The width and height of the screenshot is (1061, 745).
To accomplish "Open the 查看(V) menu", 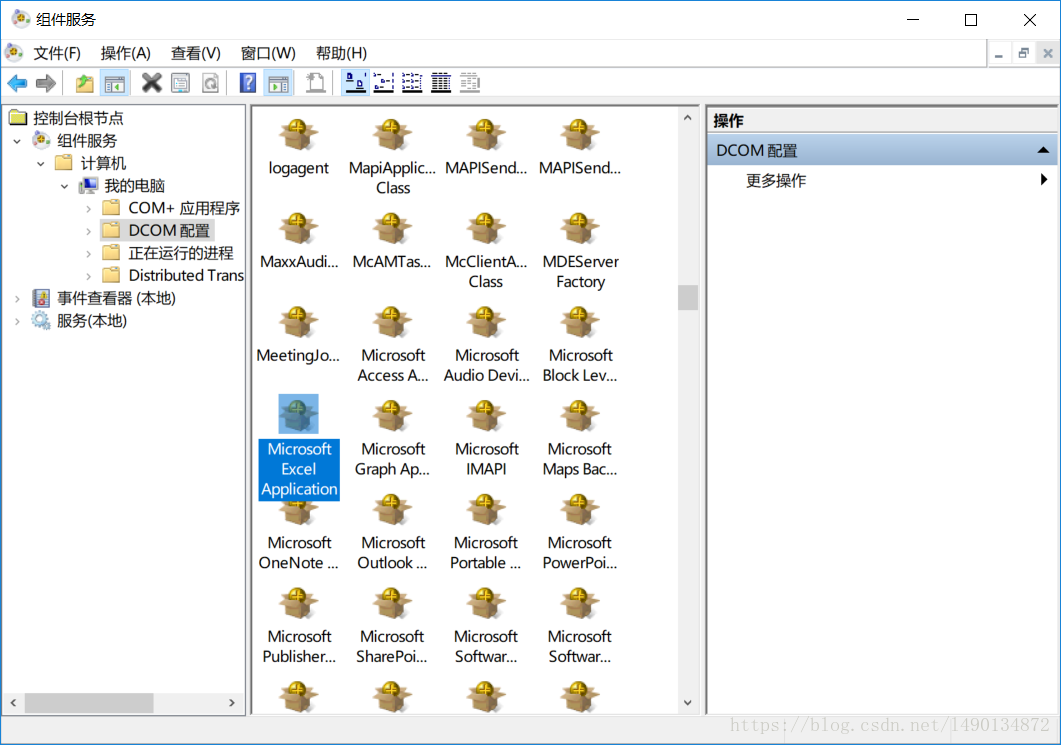I will coord(196,53).
